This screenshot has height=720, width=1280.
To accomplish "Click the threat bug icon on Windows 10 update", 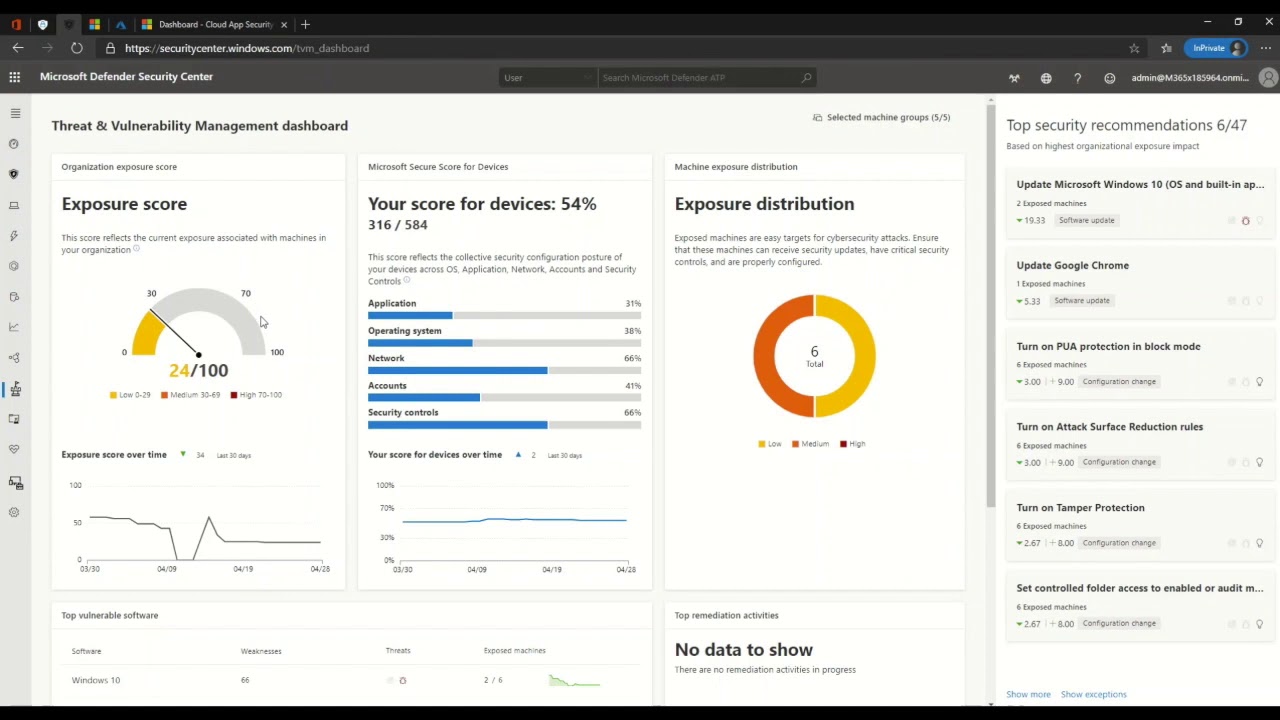I will pyautogui.click(x=1245, y=221).
